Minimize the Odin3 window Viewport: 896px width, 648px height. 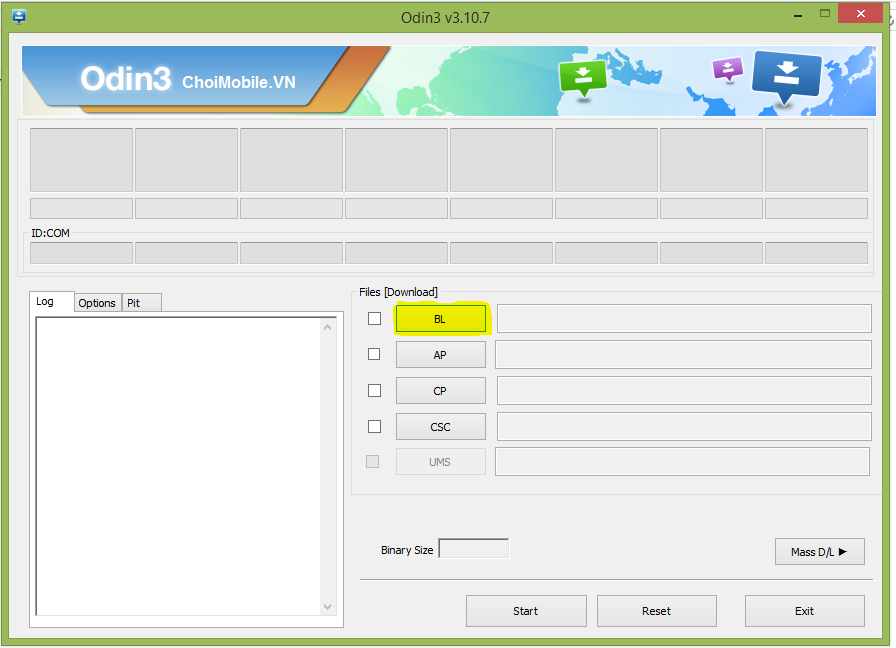[x=798, y=15]
